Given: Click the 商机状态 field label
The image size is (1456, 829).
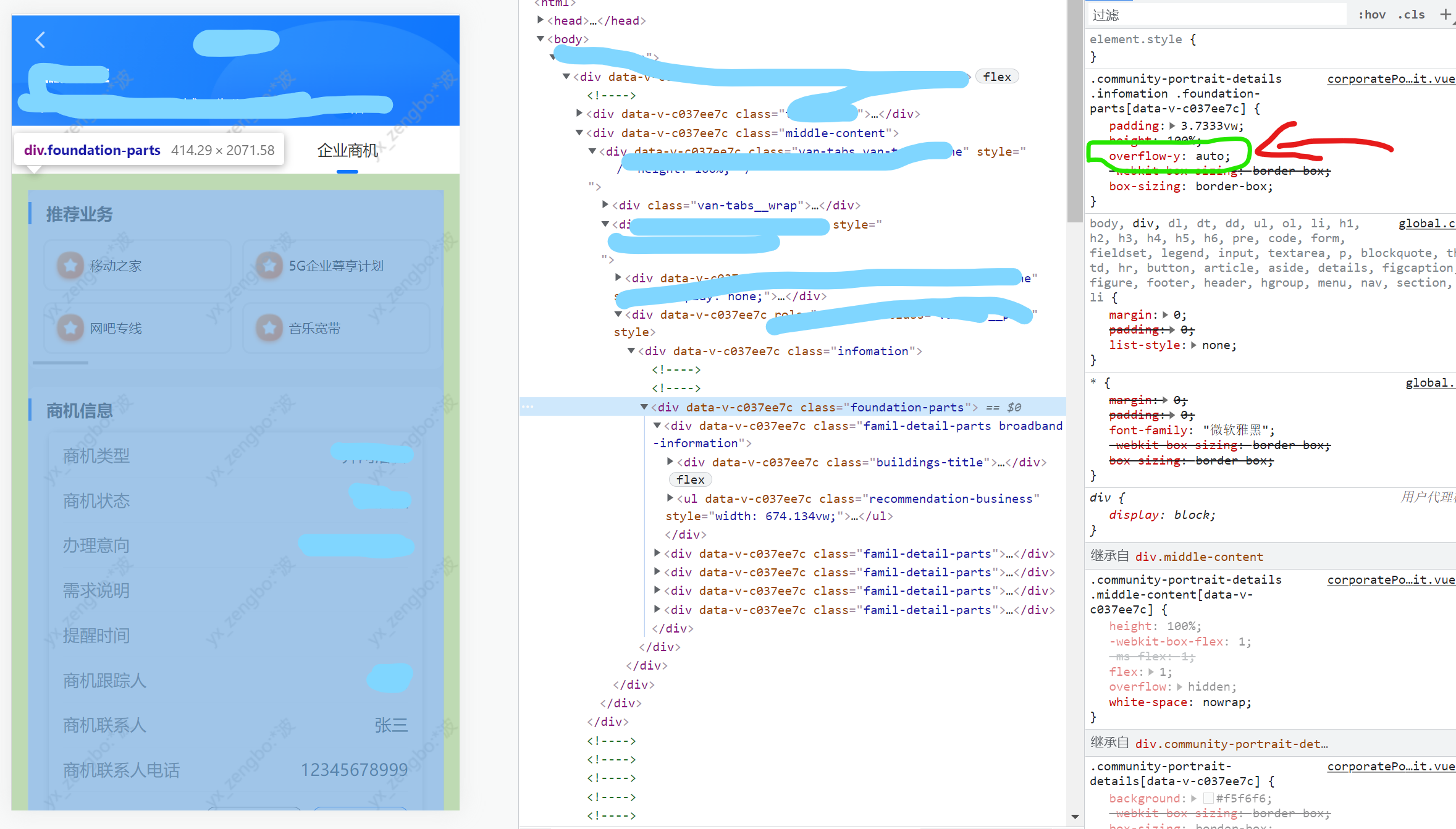Looking at the screenshot, I should pos(96,500).
